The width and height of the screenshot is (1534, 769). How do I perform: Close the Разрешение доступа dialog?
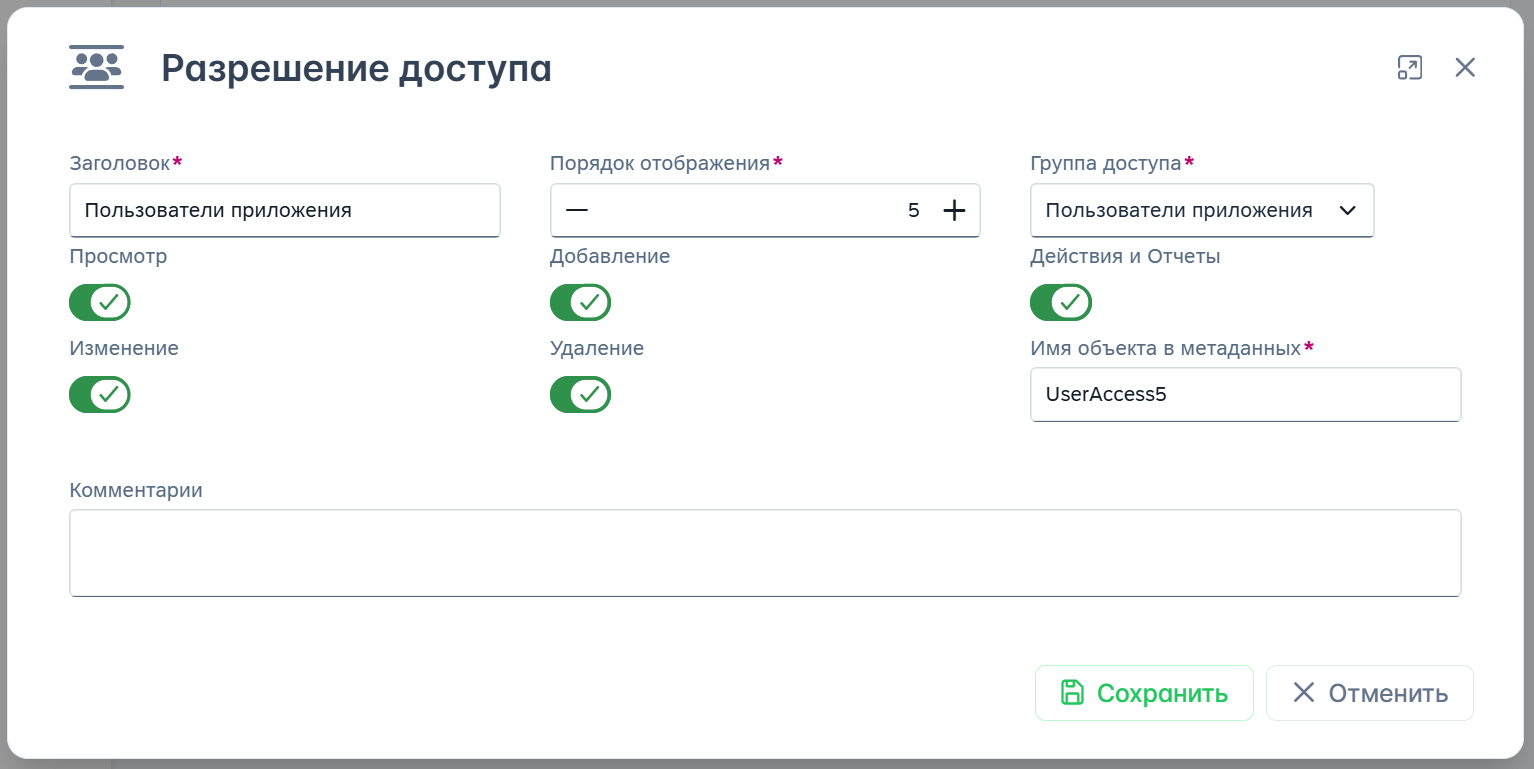click(1464, 67)
